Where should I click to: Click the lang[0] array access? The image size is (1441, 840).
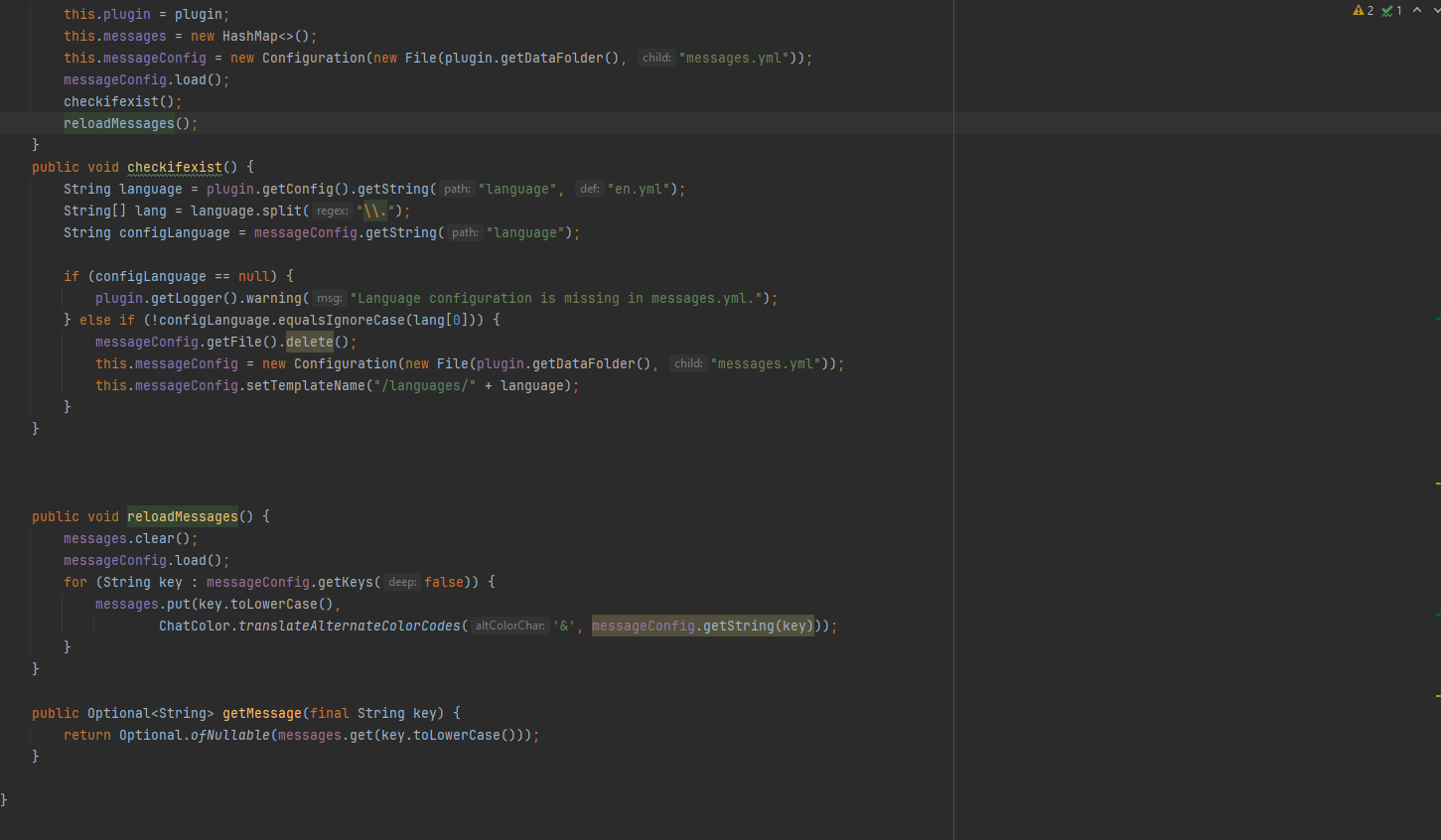pyautogui.click(x=441, y=320)
